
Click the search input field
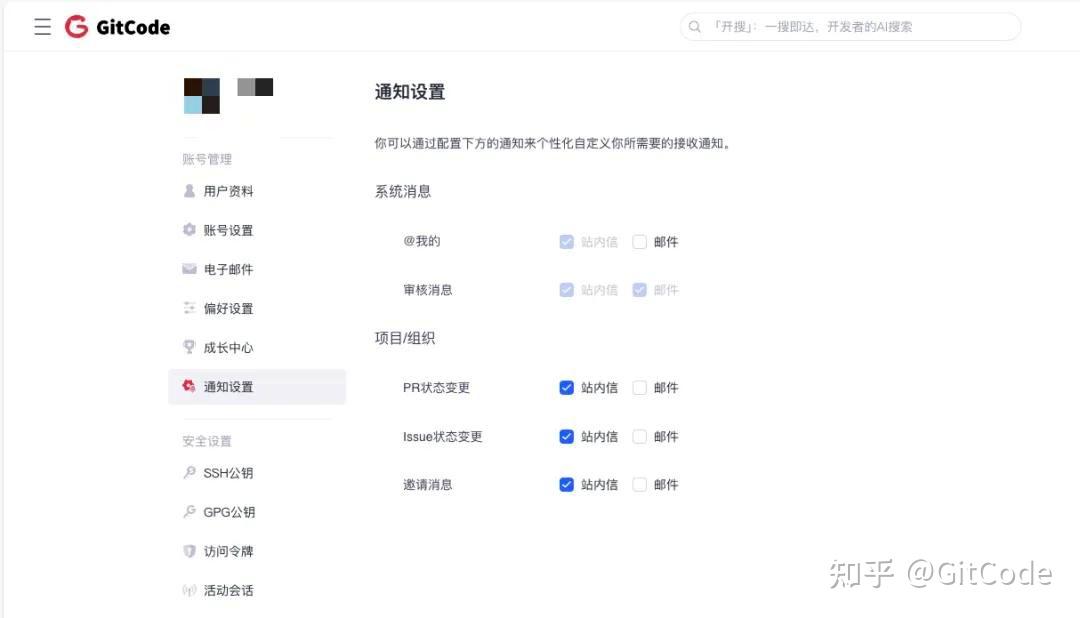(850, 27)
